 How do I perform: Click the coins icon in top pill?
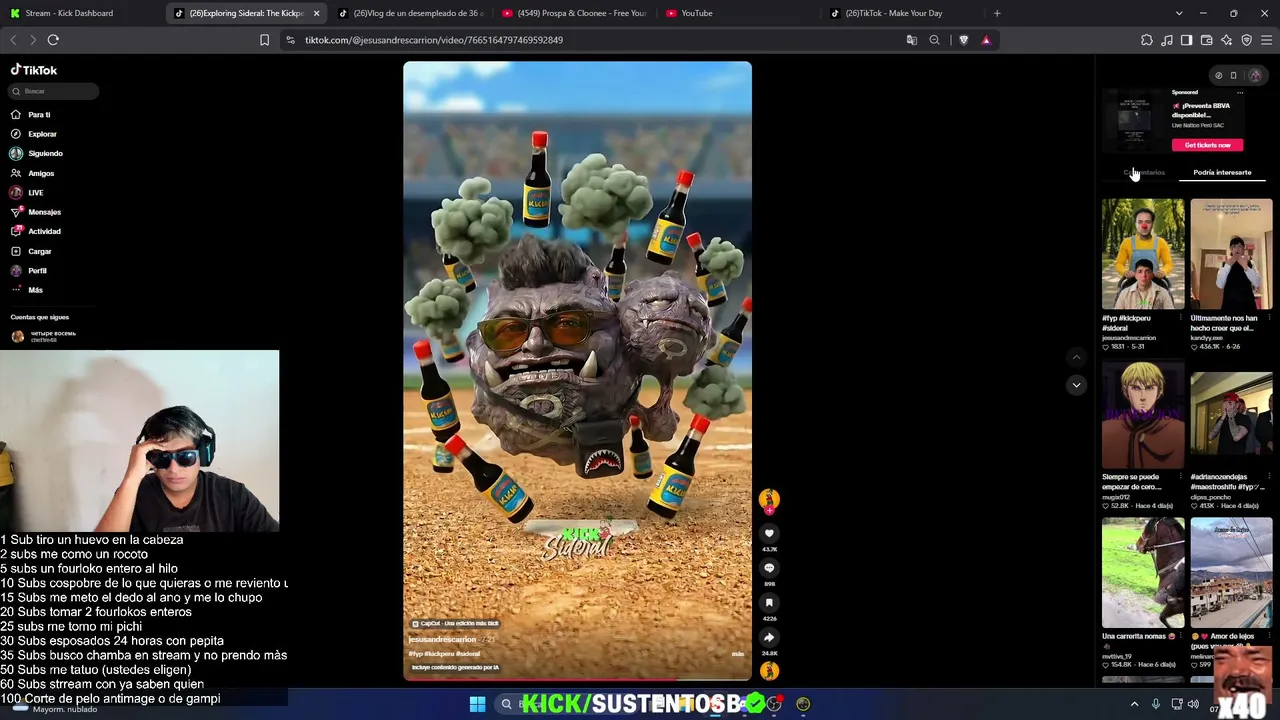click(1218, 76)
